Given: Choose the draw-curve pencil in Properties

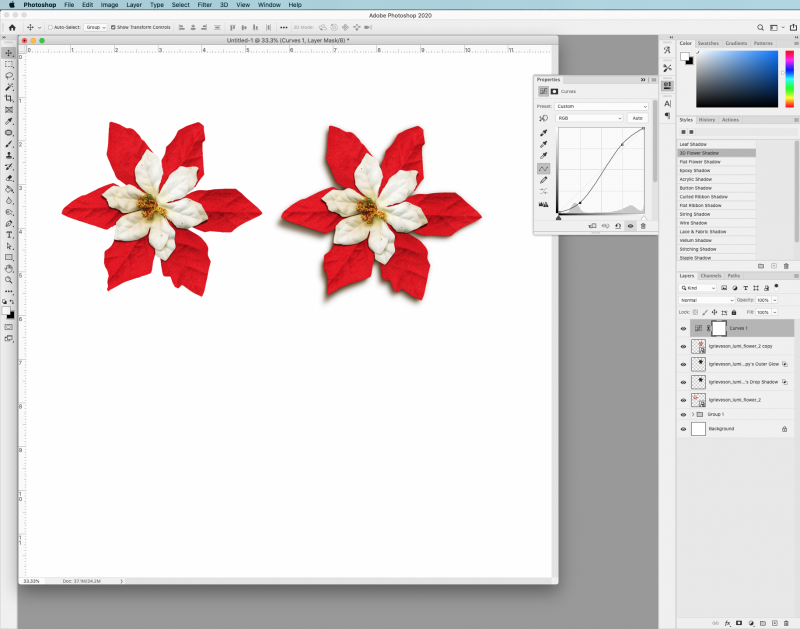Looking at the screenshot, I should [x=544, y=180].
